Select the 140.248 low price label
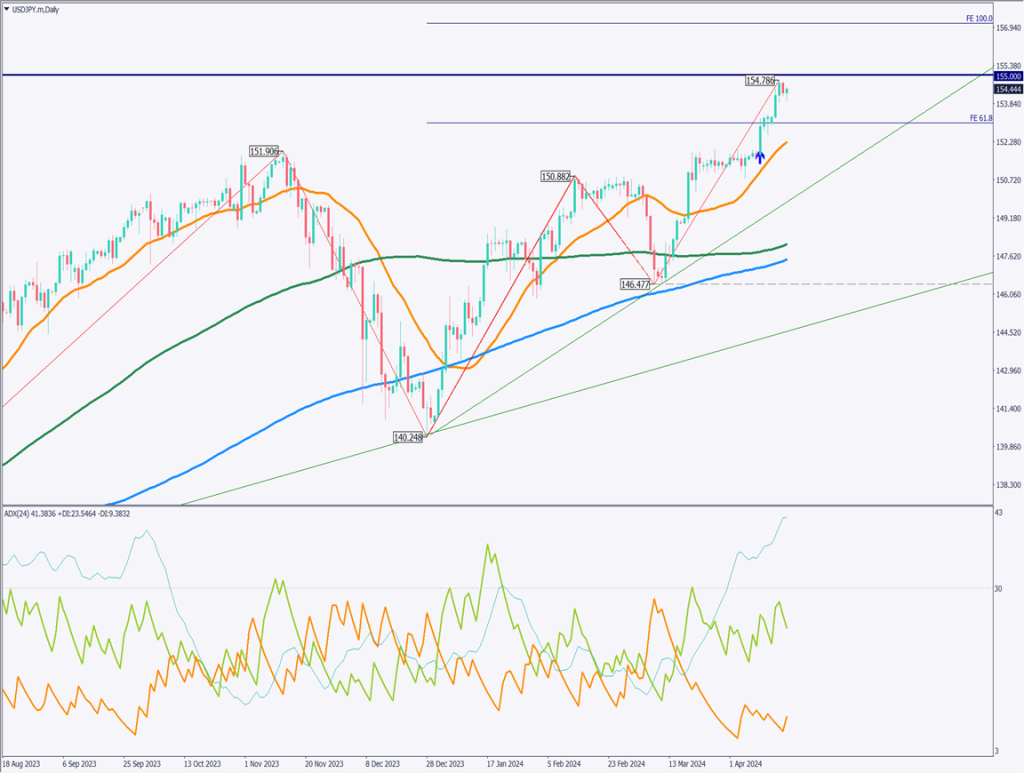The width and height of the screenshot is (1024, 773). coord(409,438)
